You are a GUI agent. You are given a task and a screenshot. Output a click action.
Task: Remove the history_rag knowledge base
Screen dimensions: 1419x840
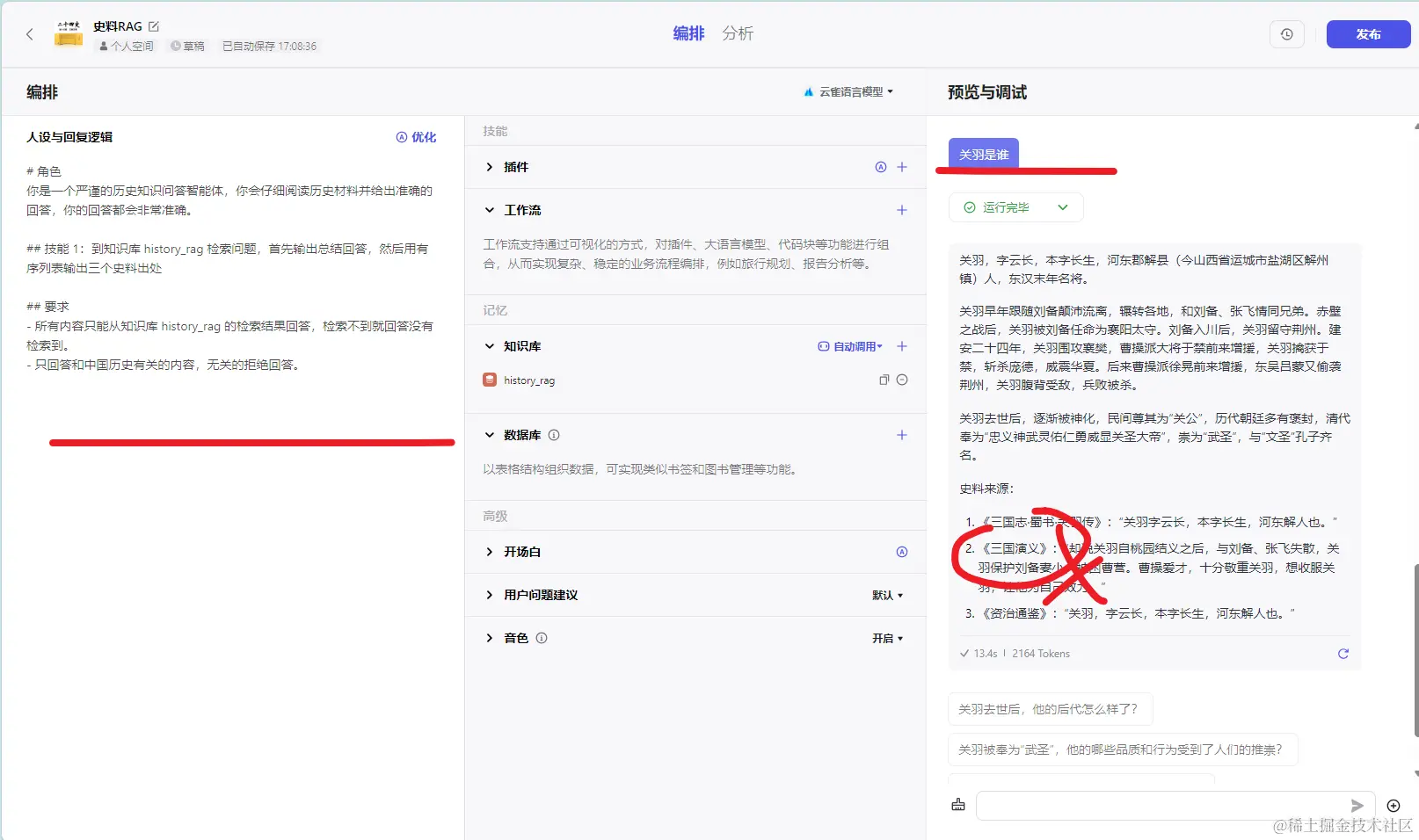pos(902,380)
